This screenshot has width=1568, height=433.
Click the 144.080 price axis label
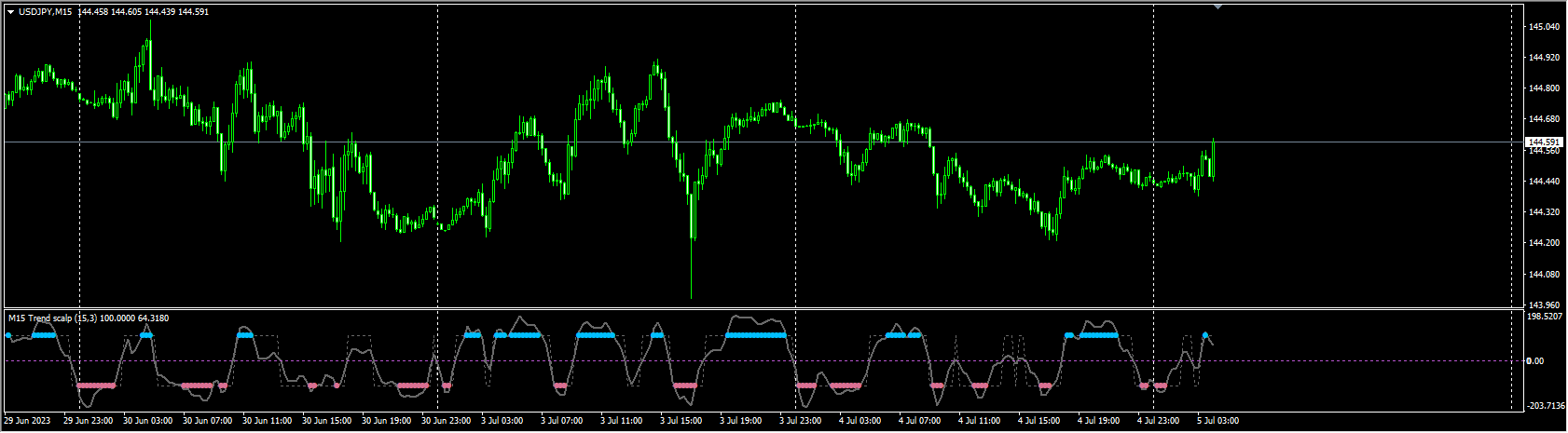click(x=1545, y=275)
